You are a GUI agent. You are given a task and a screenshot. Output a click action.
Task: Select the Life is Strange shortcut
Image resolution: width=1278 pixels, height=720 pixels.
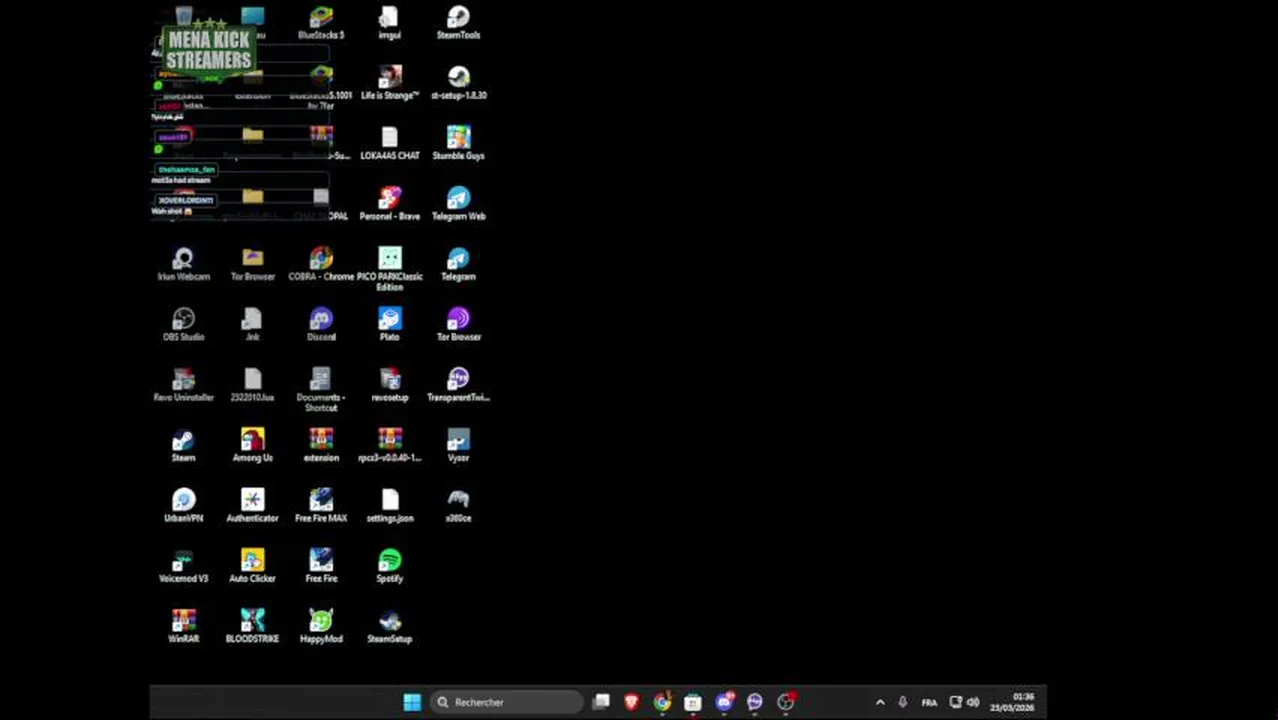(389, 83)
